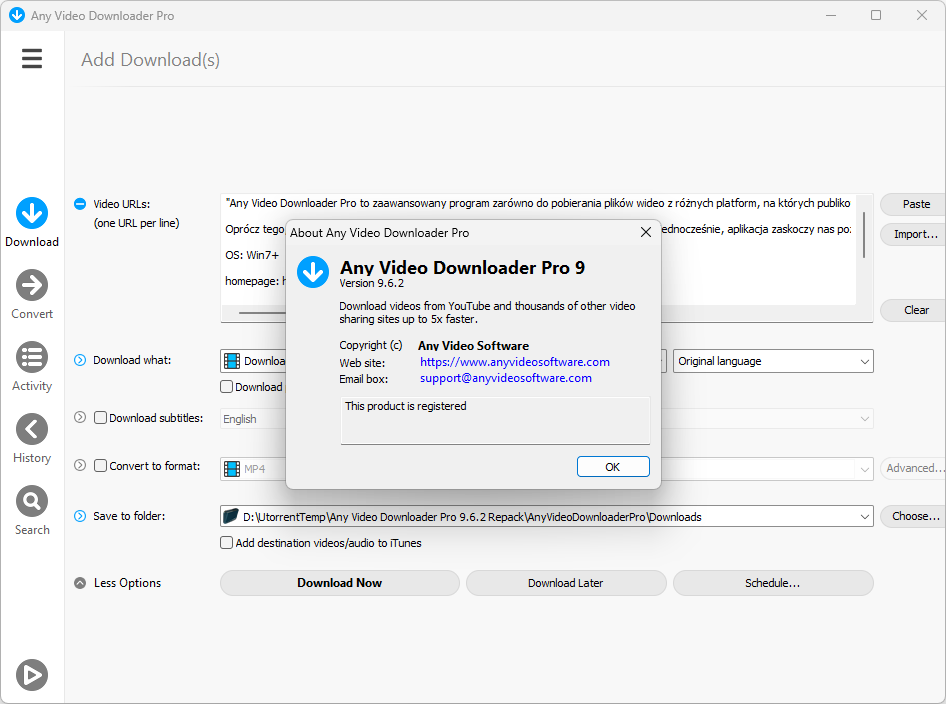This screenshot has width=946, height=704.
Task: Click OK in the About dialog
Action: (613, 466)
